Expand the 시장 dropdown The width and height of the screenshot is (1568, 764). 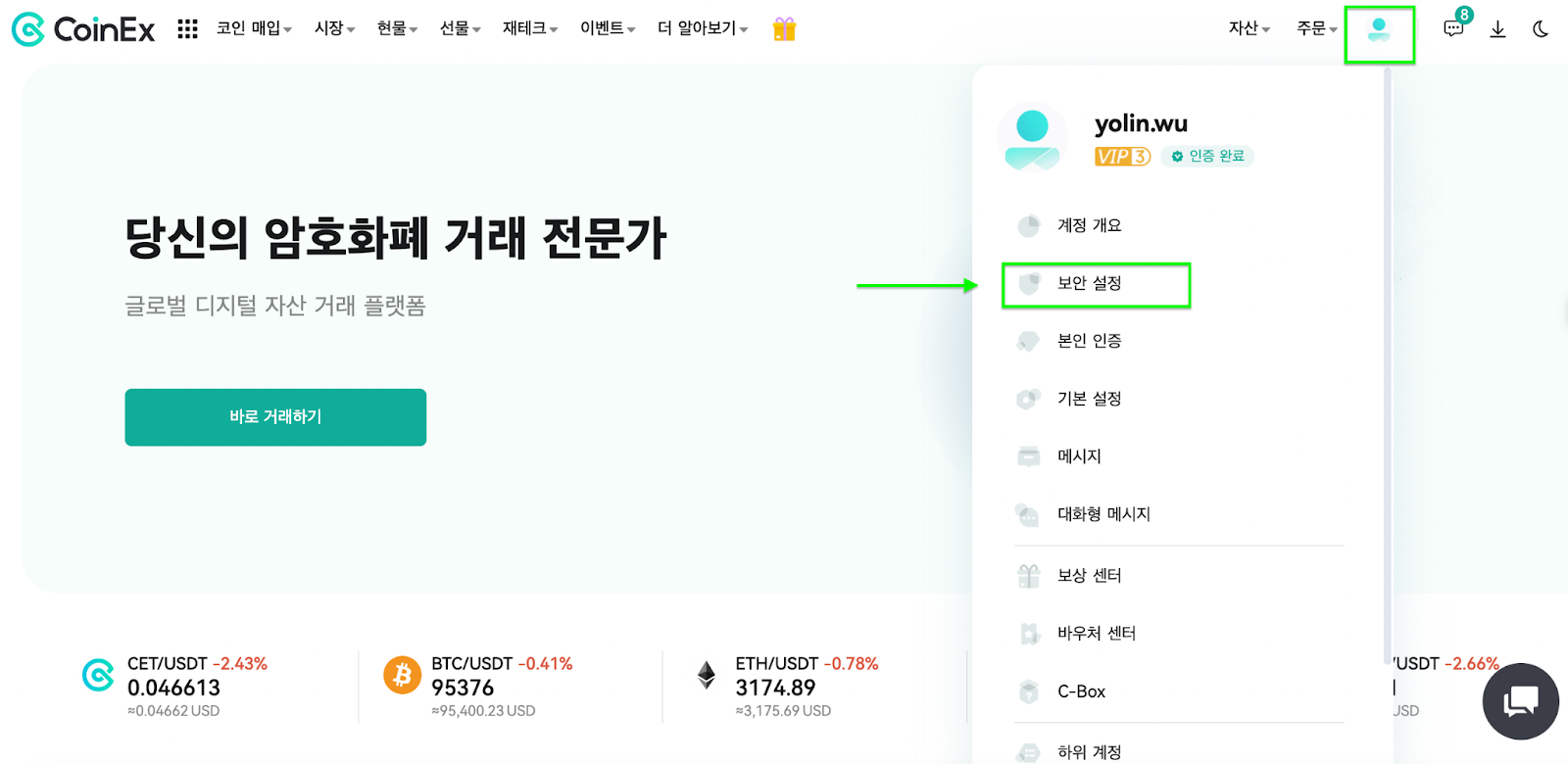pyautogui.click(x=333, y=28)
